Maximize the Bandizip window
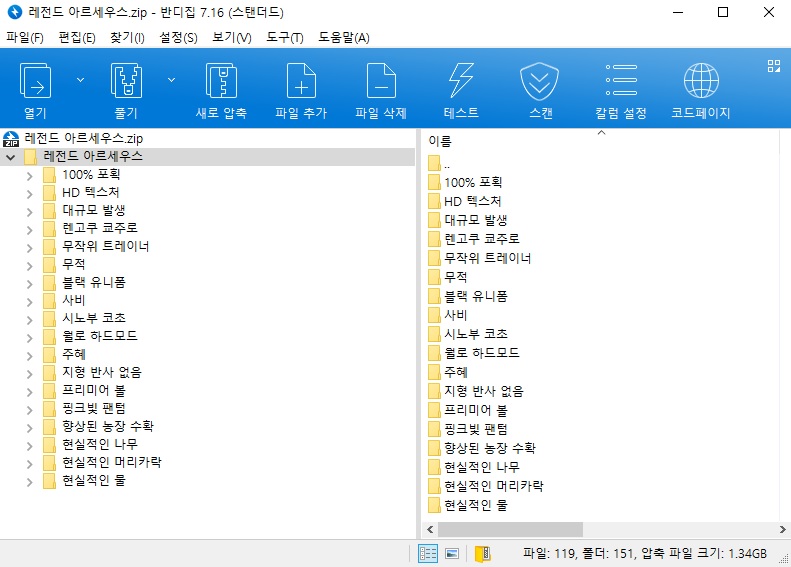This screenshot has width=791, height=567. tap(723, 12)
